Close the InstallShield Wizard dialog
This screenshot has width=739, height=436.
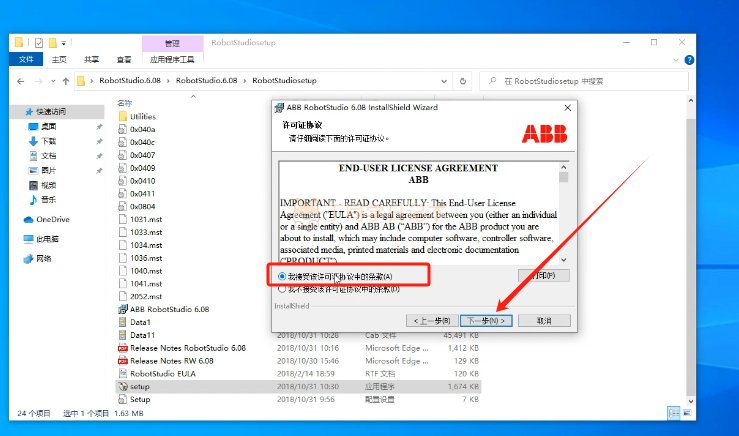tap(567, 108)
